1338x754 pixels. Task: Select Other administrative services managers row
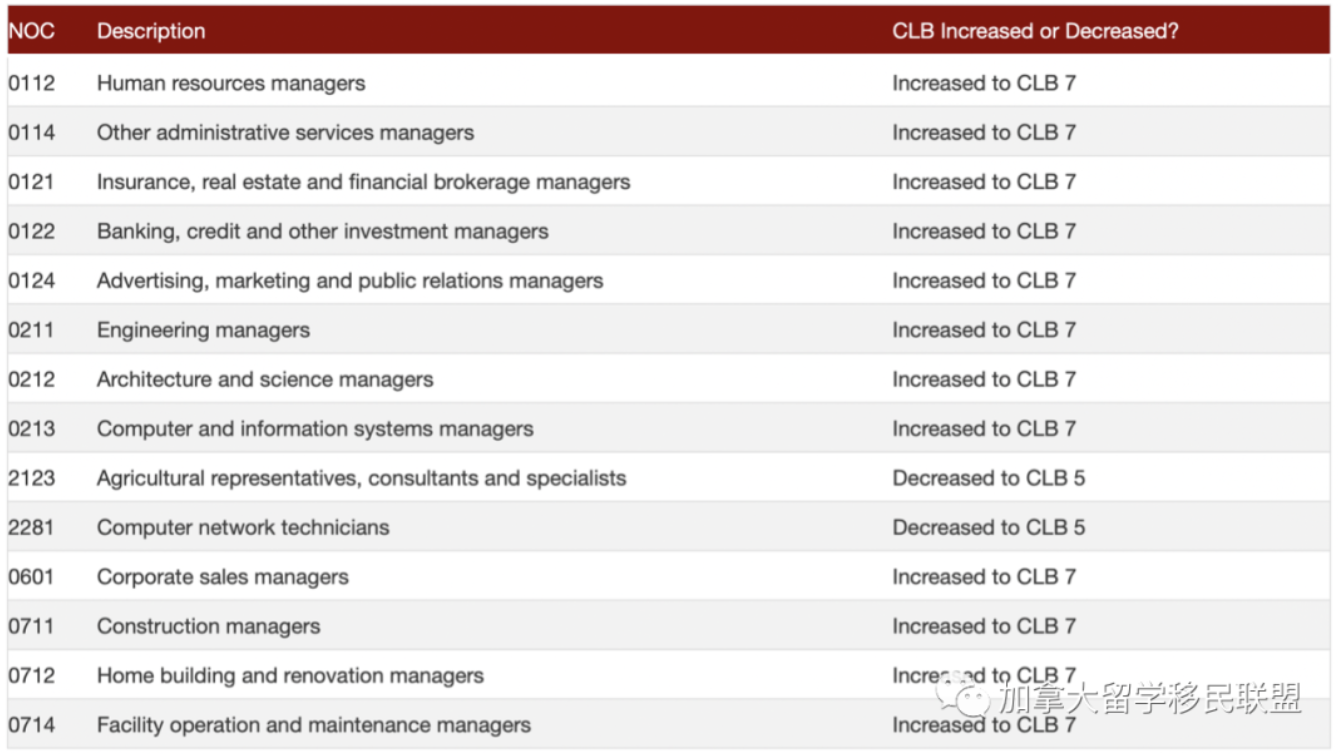point(285,133)
